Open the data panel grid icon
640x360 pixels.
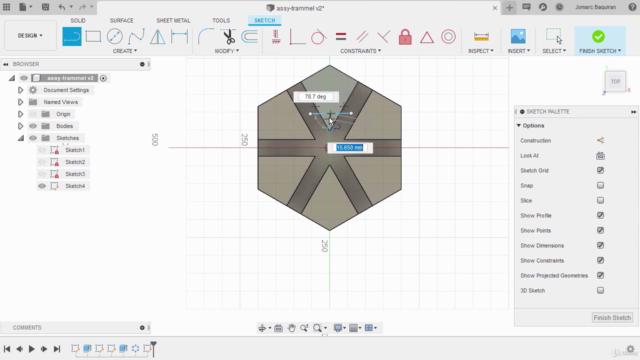[x=7, y=7]
